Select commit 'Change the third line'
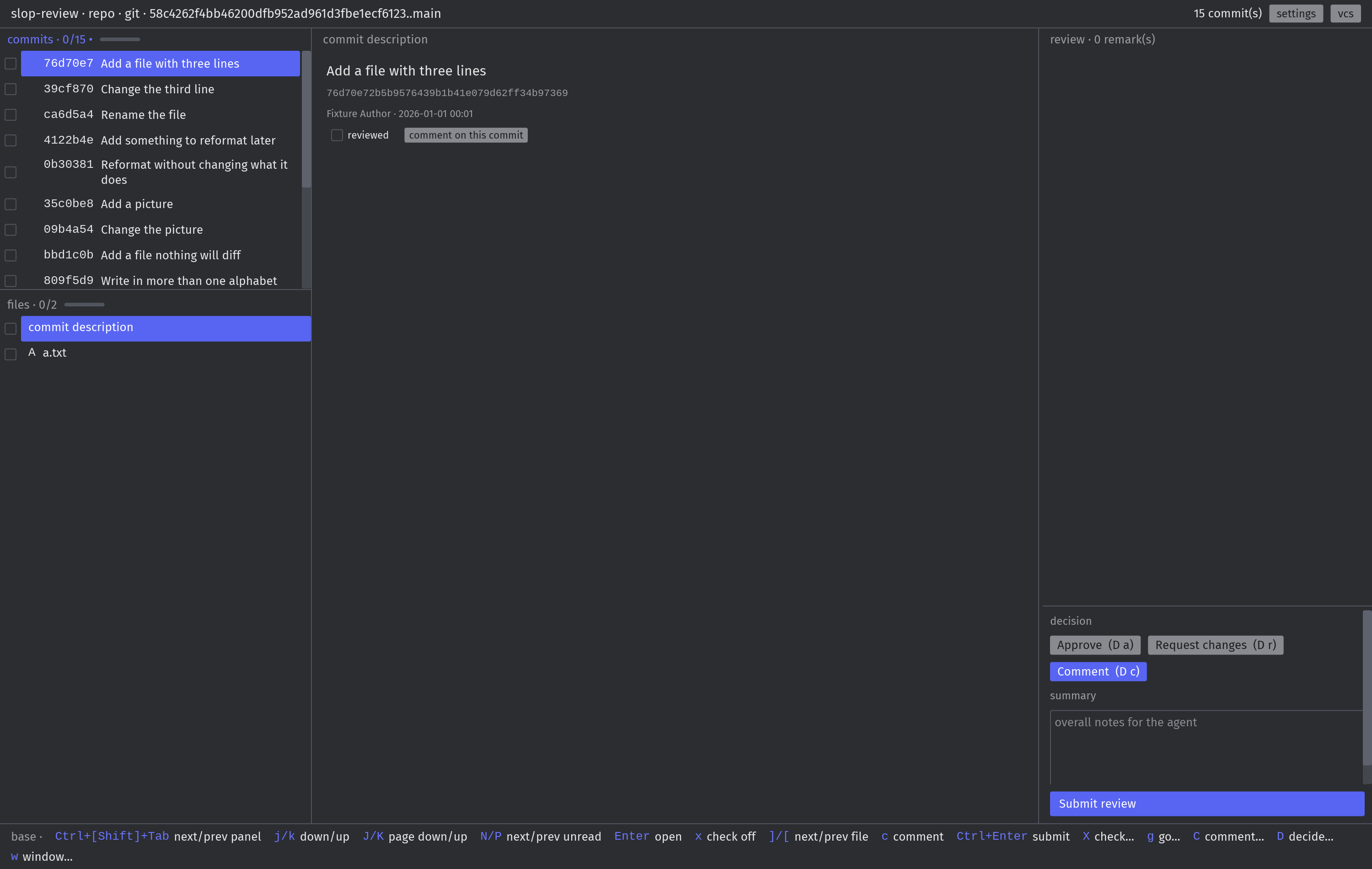Viewport: 1372px width, 869px height. 160,89
